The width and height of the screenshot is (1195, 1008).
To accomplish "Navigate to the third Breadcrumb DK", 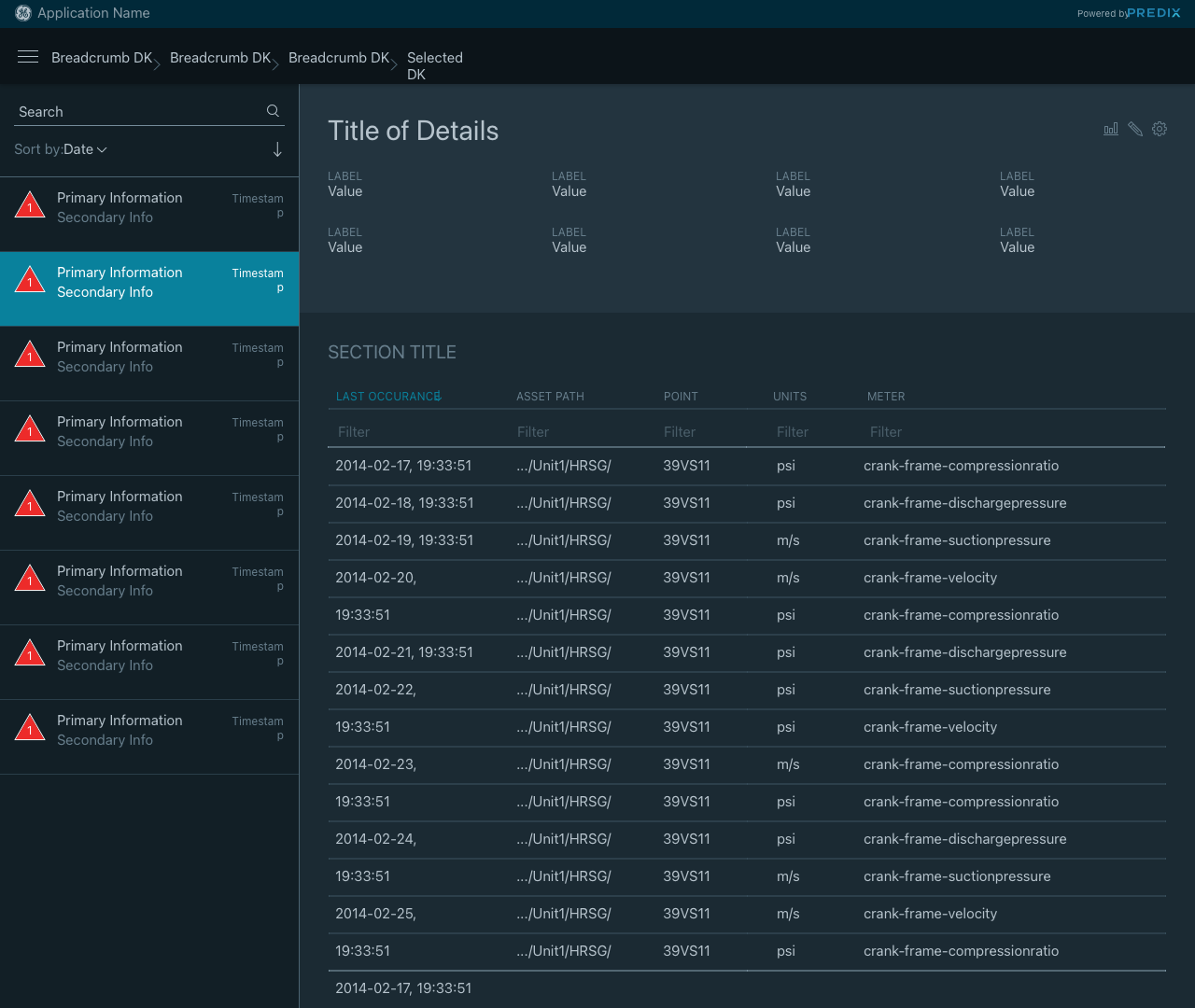I will [x=338, y=58].
